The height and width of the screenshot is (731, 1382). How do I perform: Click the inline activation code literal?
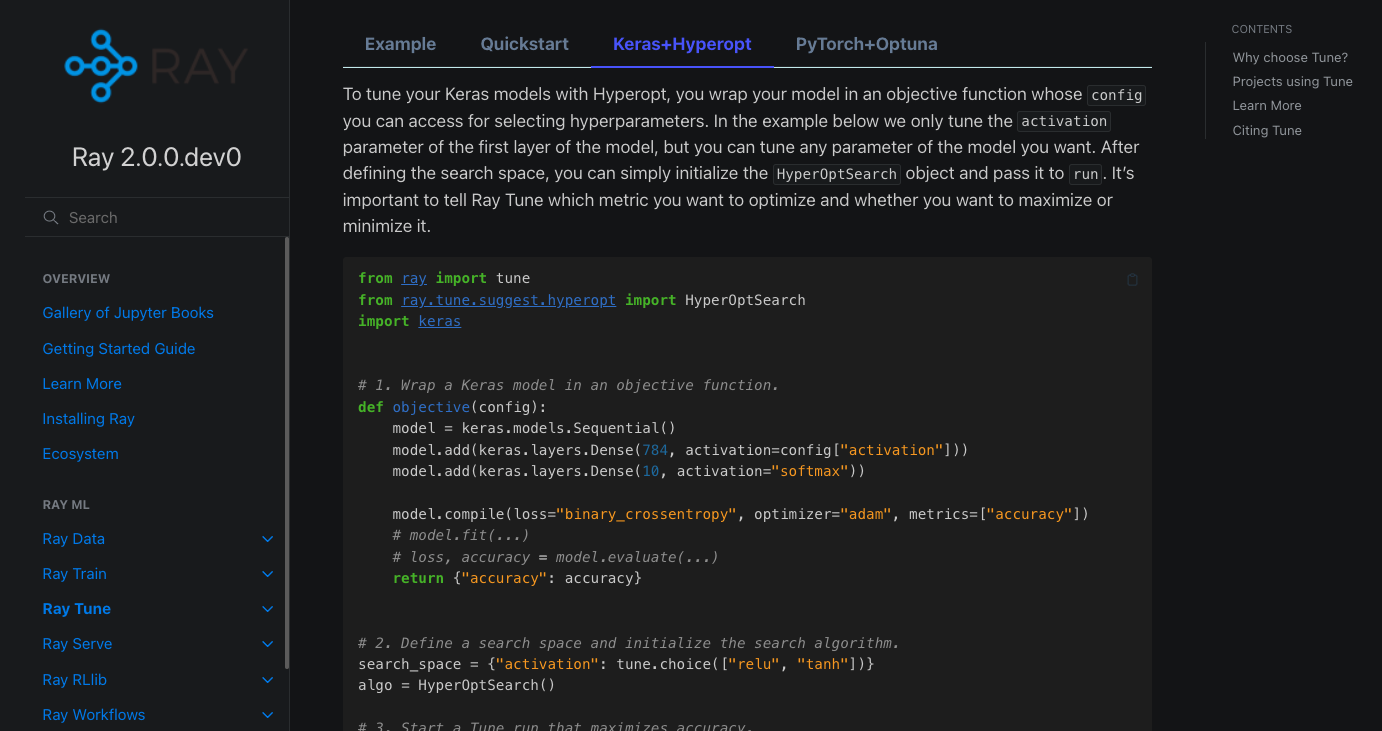click(1064, 121)
